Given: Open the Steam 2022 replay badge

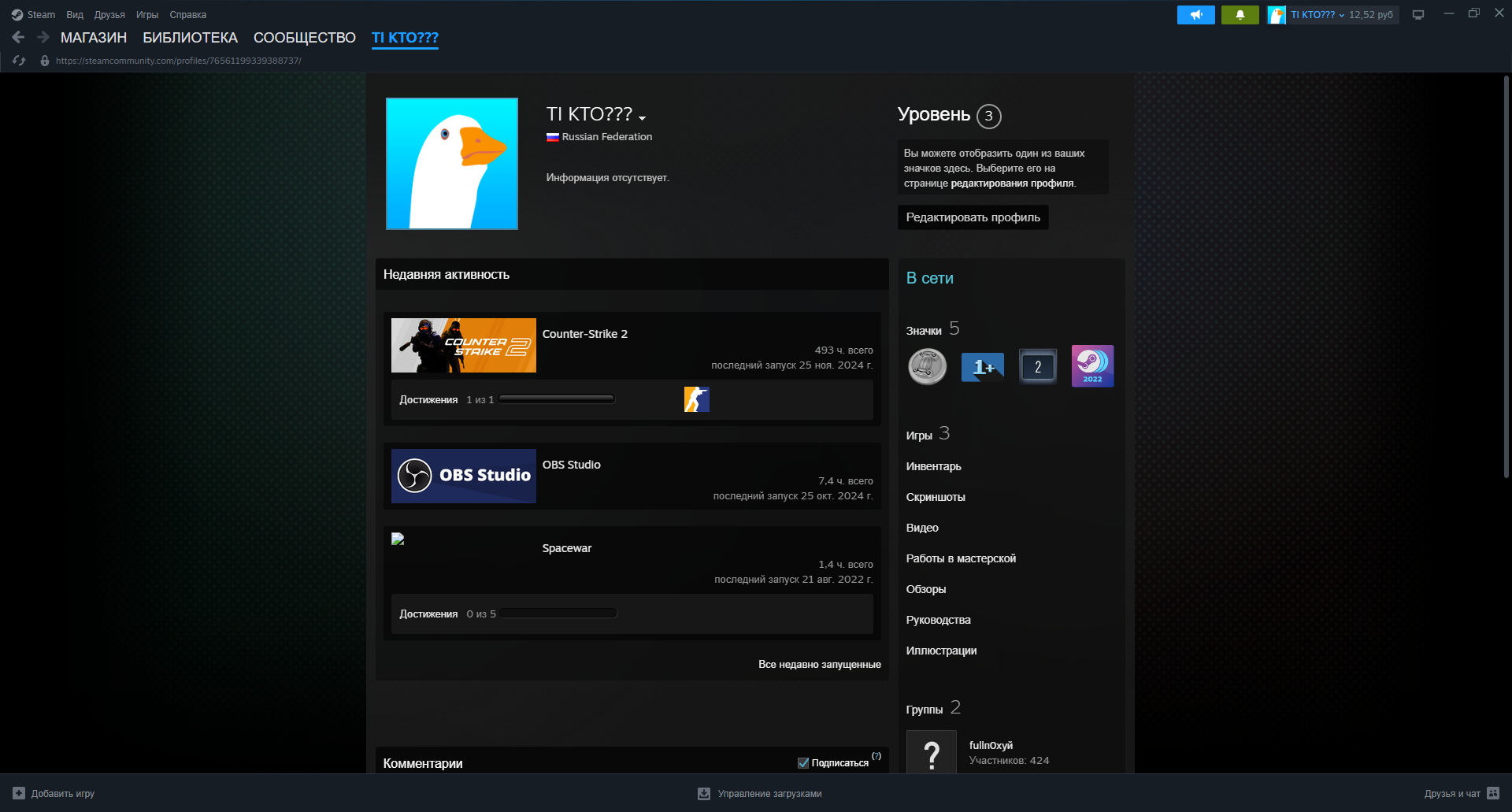Looking at the screenshot, I should [x=1092, y=366].
